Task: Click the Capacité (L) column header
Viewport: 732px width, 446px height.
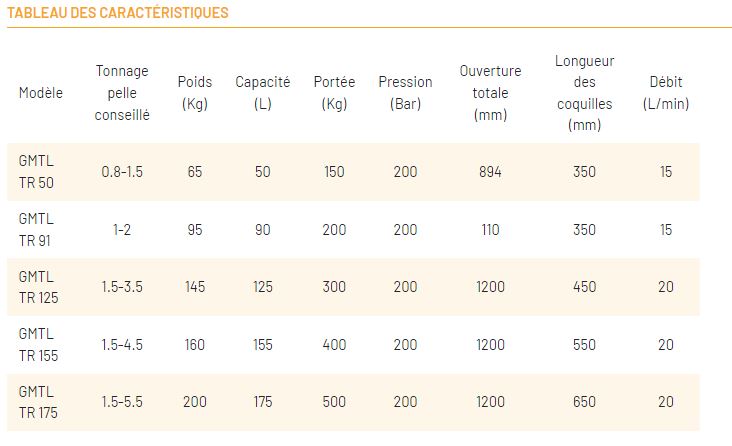Action: coord(263,93)
